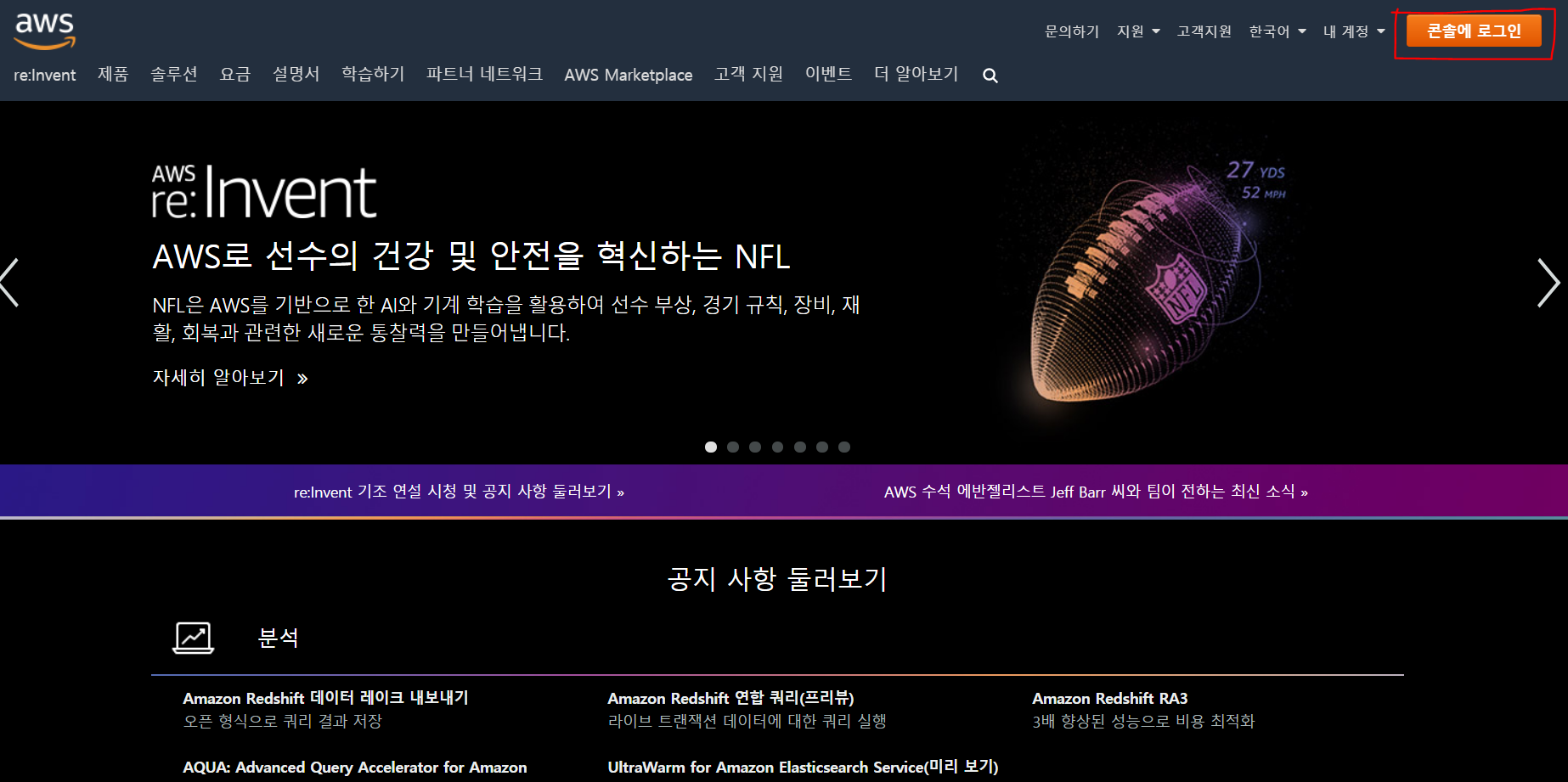
Task: Open the 이벤트 menu
Action: click(x=828, y=75)
